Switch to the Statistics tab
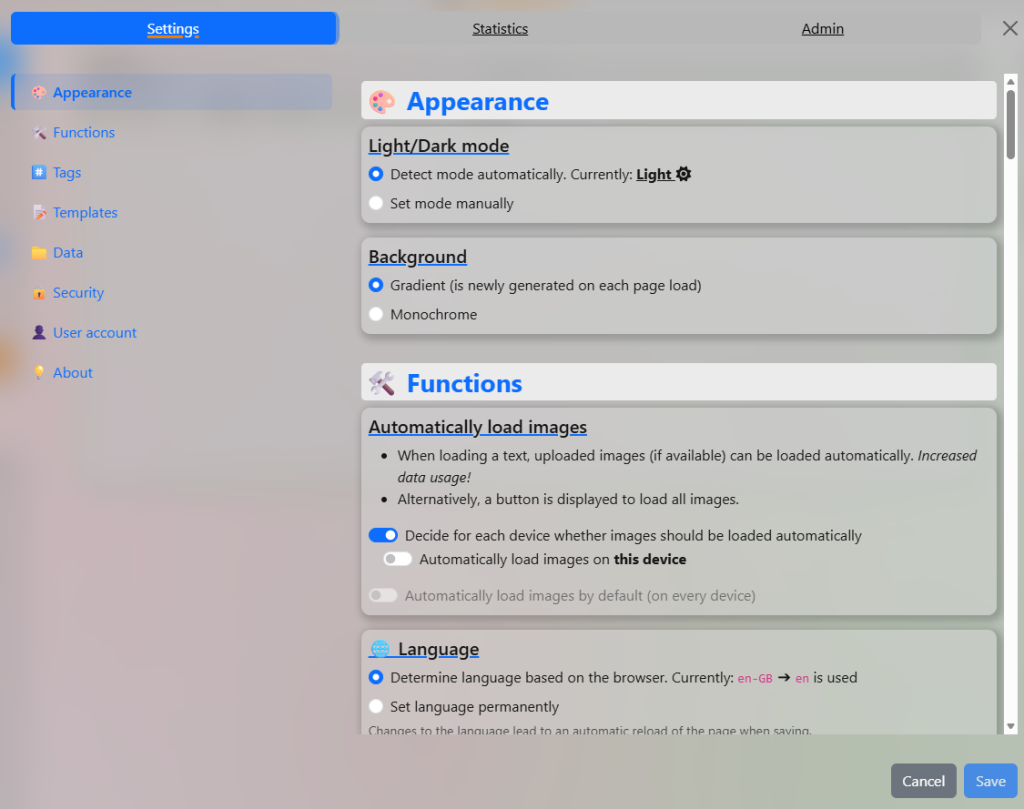Image resolution: width=1024 pixels, height=809 pixels. click(500, 29)
